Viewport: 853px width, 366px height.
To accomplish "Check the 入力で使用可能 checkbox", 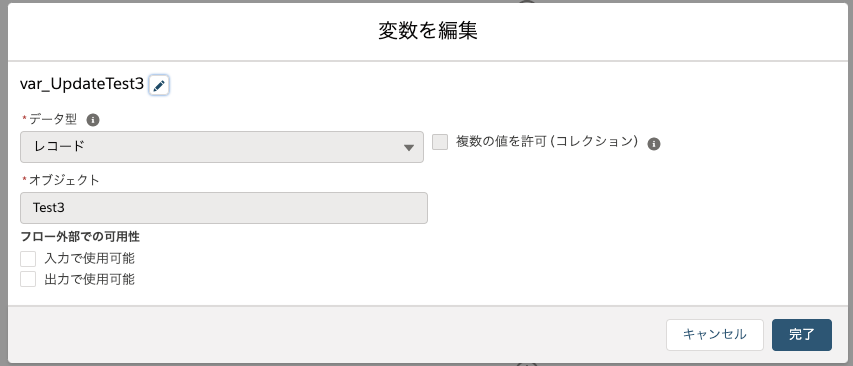I will pos(28,258).
